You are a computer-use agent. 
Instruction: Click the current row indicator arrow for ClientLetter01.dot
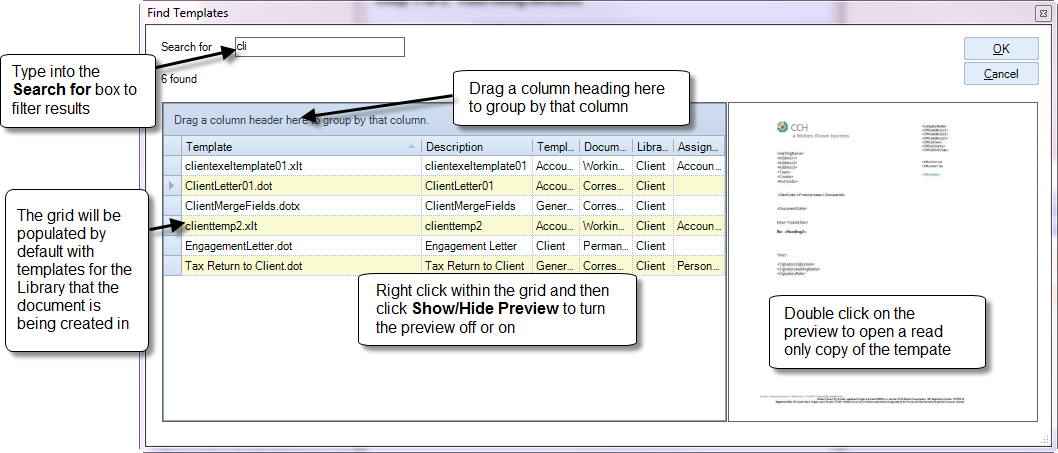click(x=173, y=186)
